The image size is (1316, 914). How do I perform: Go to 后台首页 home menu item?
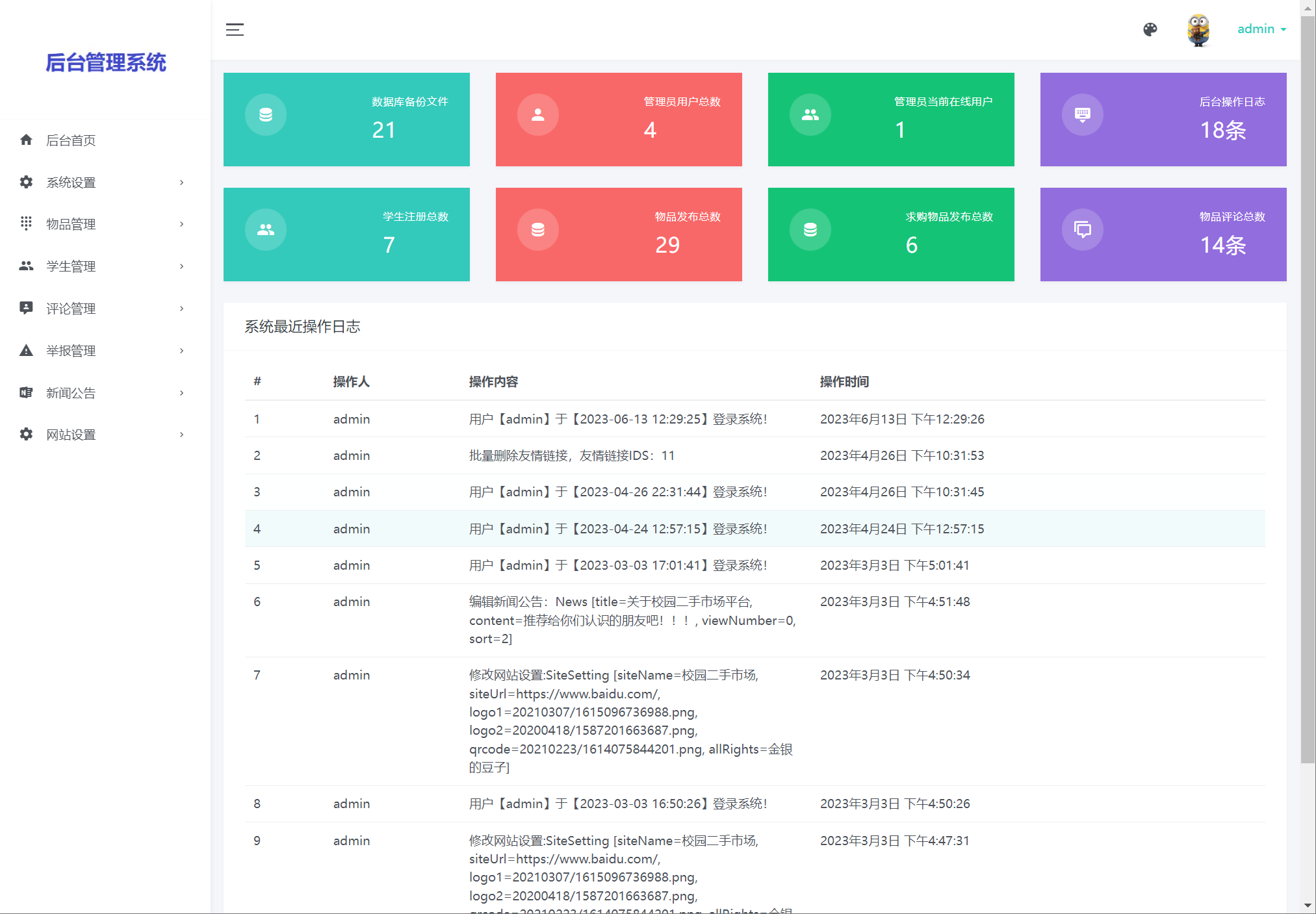pyautogui.click(x=71, y=140)
